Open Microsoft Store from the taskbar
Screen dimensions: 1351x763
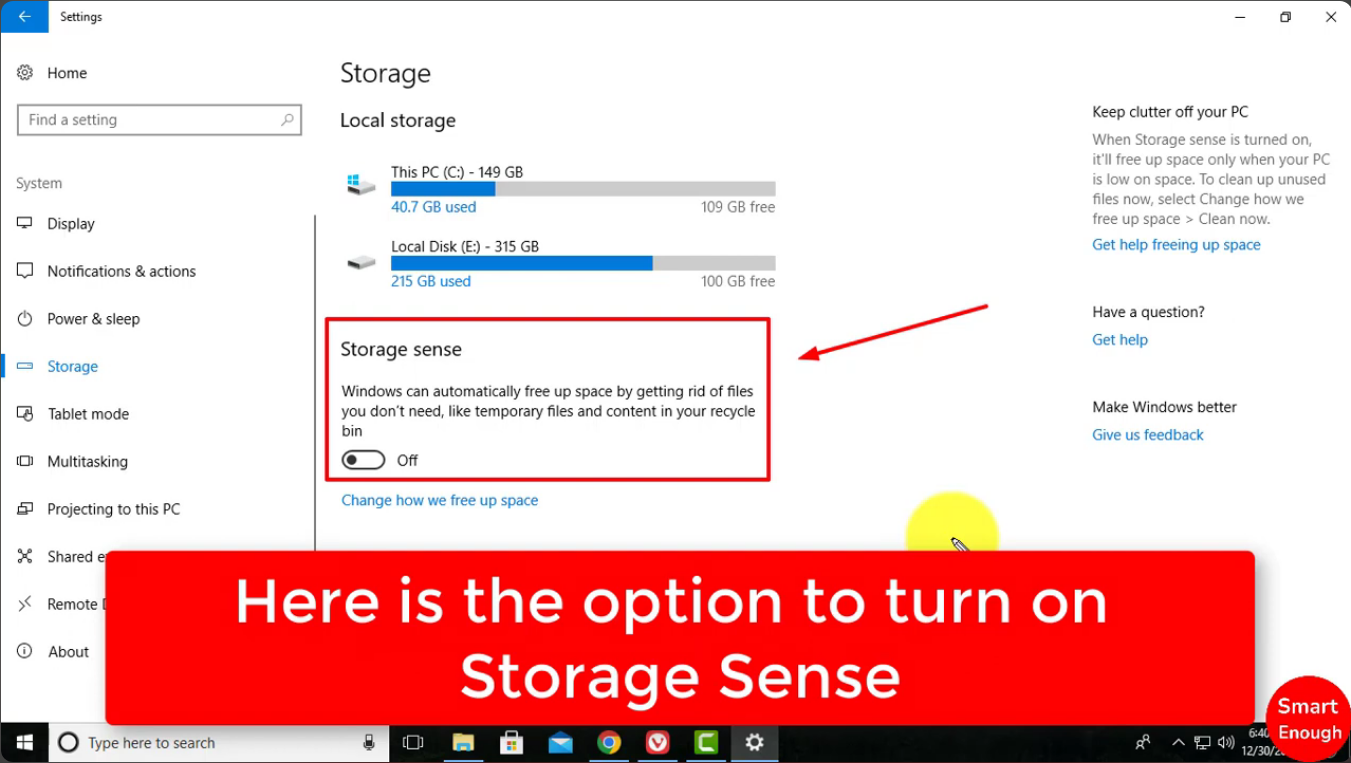tap(511, 743)
